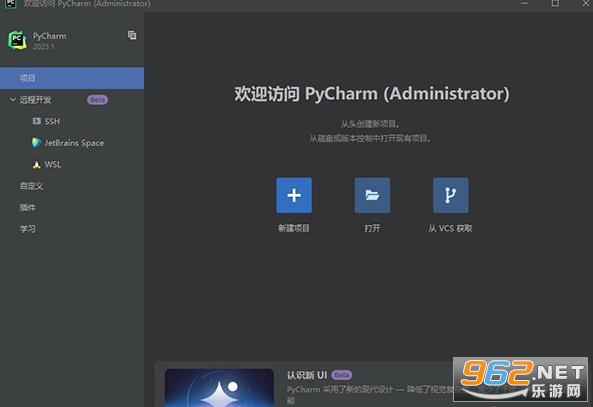The image size is (593, 407).
Task: Maximize the PyCharm welcome window
Action: point(555,3)
